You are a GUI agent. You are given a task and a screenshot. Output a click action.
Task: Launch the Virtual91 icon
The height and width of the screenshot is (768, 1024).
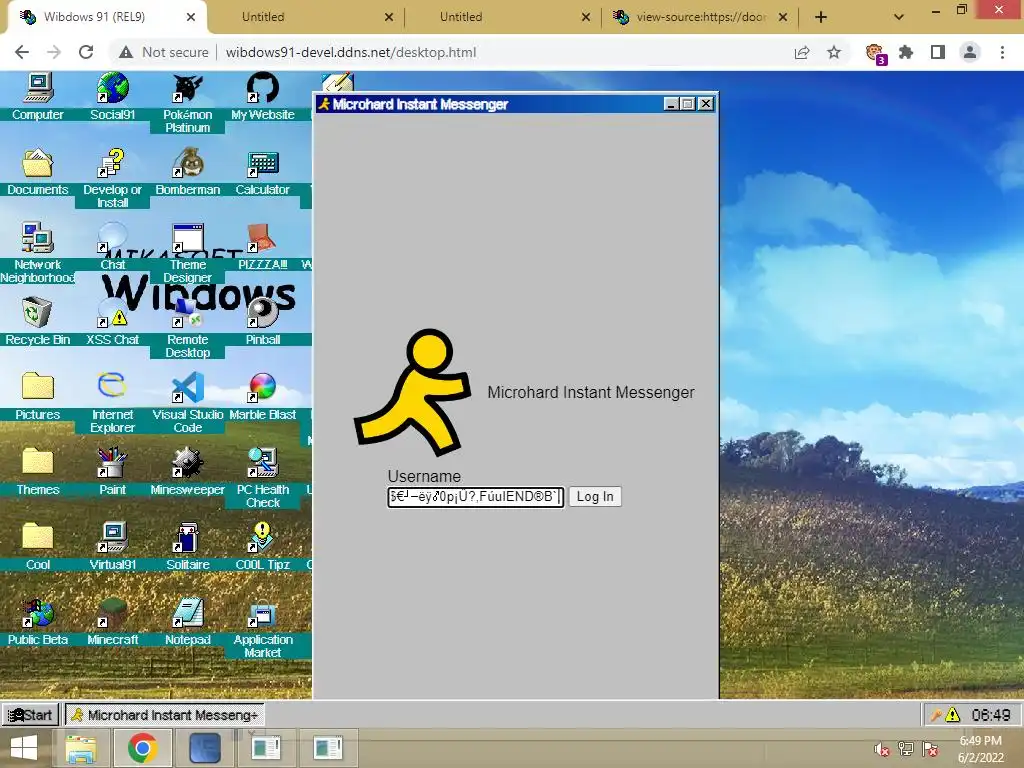(112, 537)
